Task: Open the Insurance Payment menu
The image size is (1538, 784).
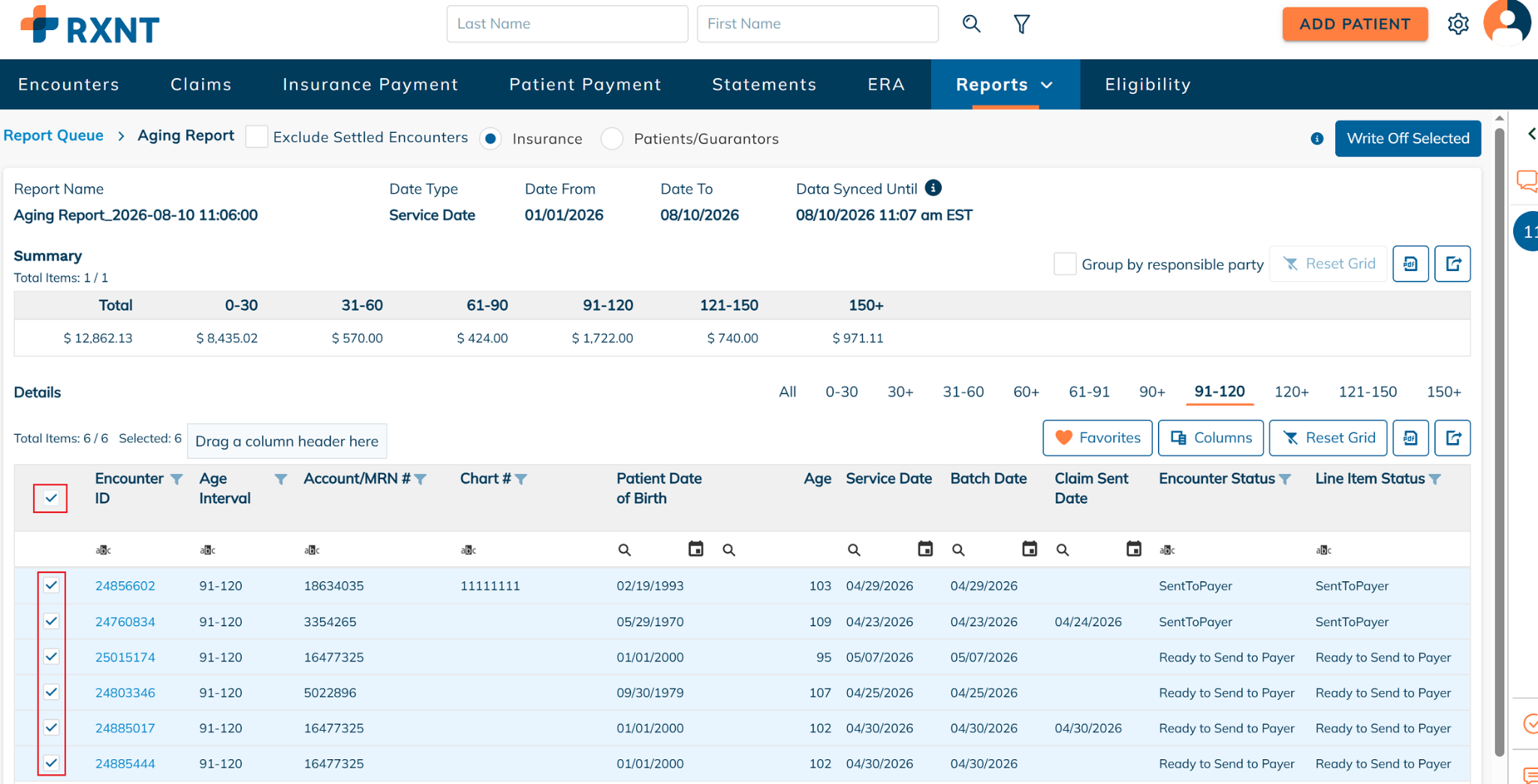Action: click(x=370, y=84)
